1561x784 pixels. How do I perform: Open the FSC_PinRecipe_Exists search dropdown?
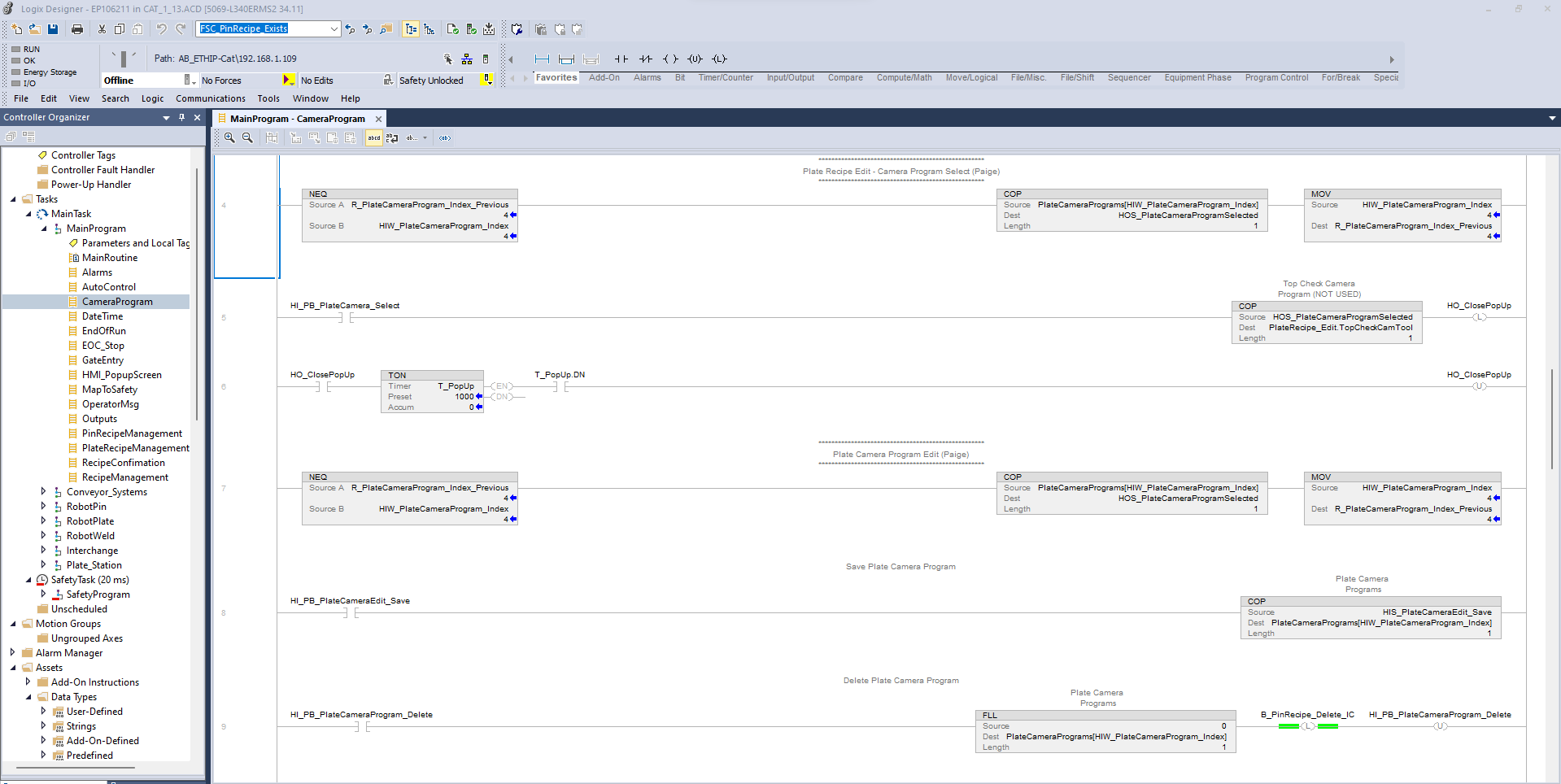[334, 29]
